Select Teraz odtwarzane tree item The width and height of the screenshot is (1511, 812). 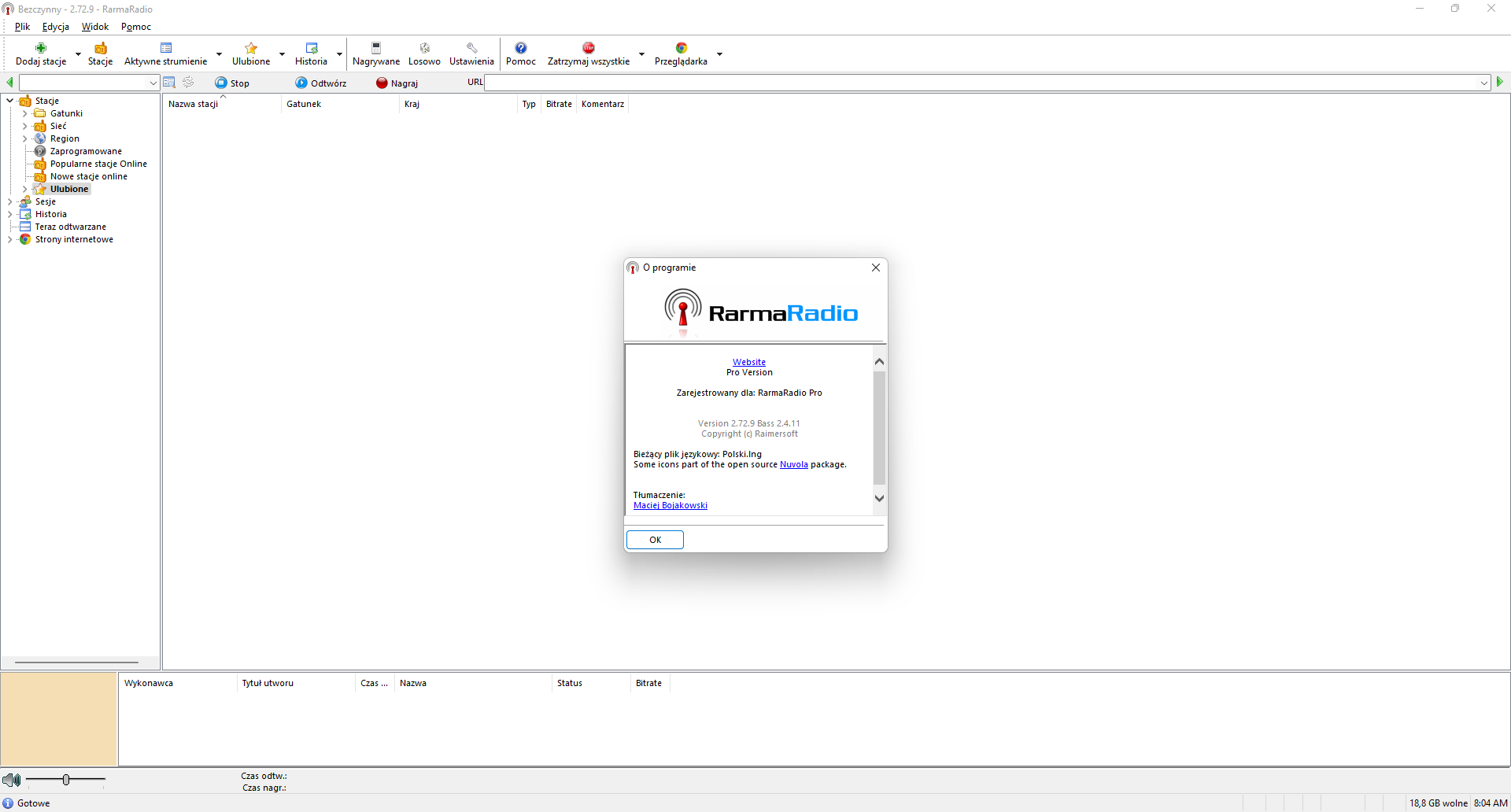click(70, 227)
